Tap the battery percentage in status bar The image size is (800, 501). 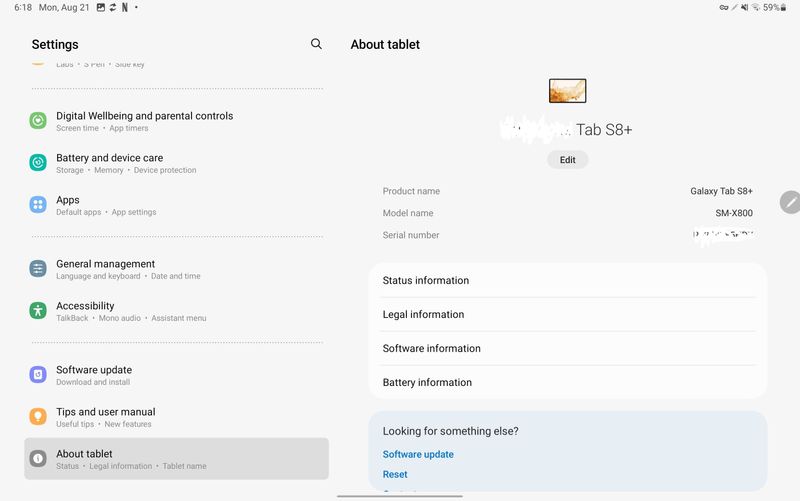tap(771, 7)
